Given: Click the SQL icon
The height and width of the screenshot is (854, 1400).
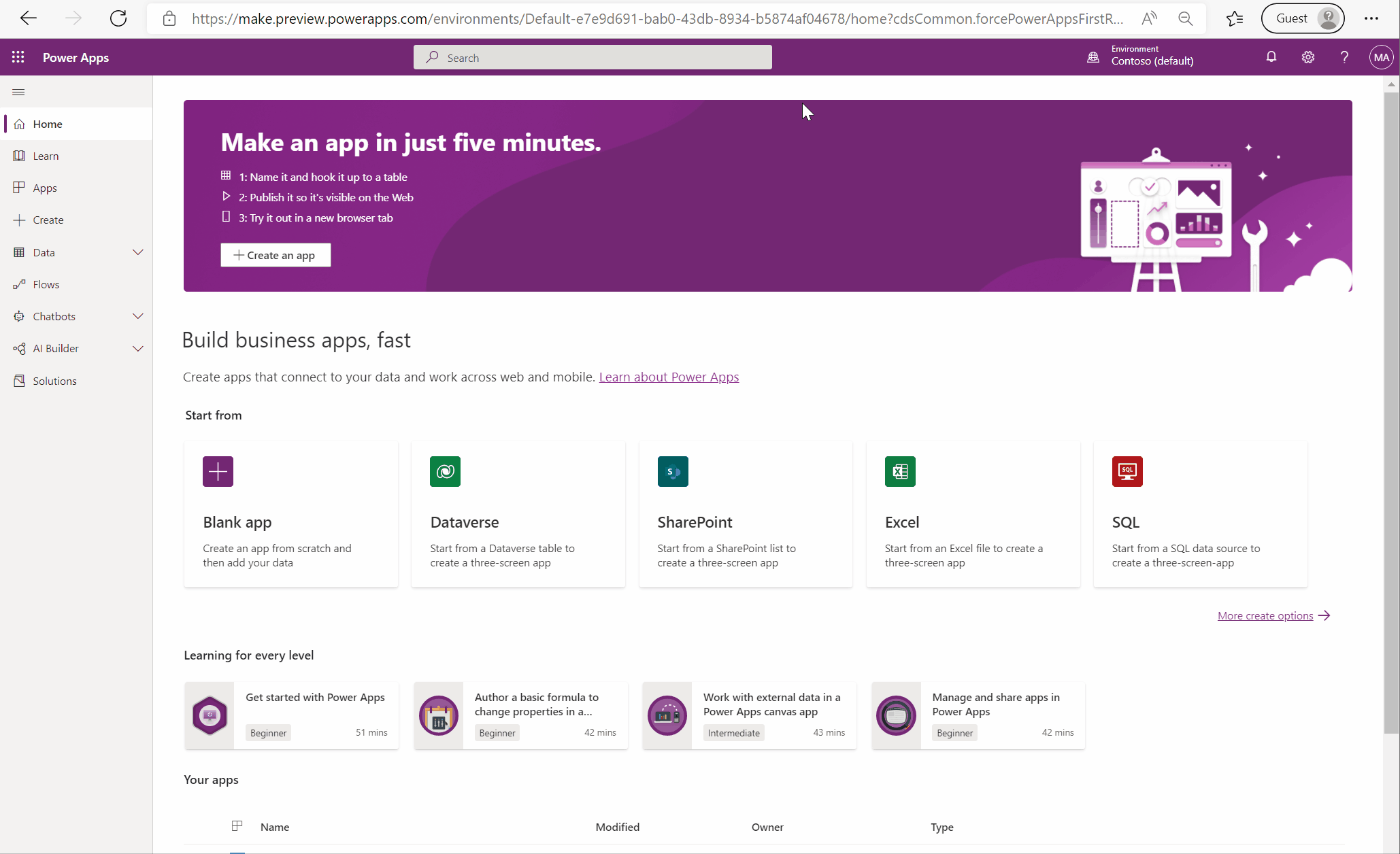Looking at the screenshot, I should pos(1127,471).
